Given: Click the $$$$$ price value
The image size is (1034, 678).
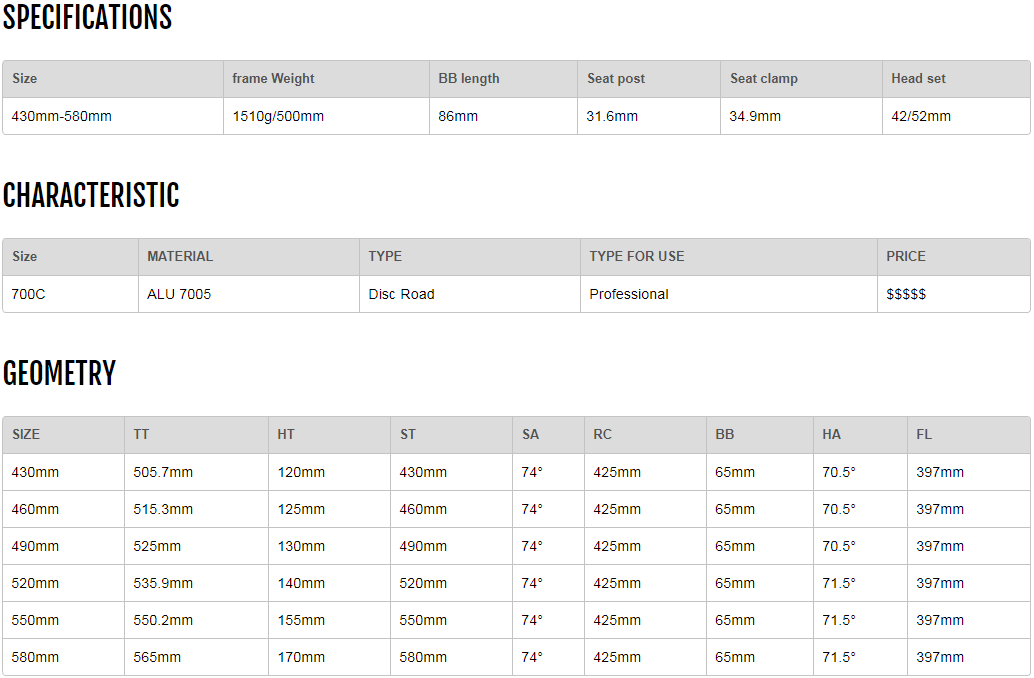Looking at the screenshot, I should [906, 294].
